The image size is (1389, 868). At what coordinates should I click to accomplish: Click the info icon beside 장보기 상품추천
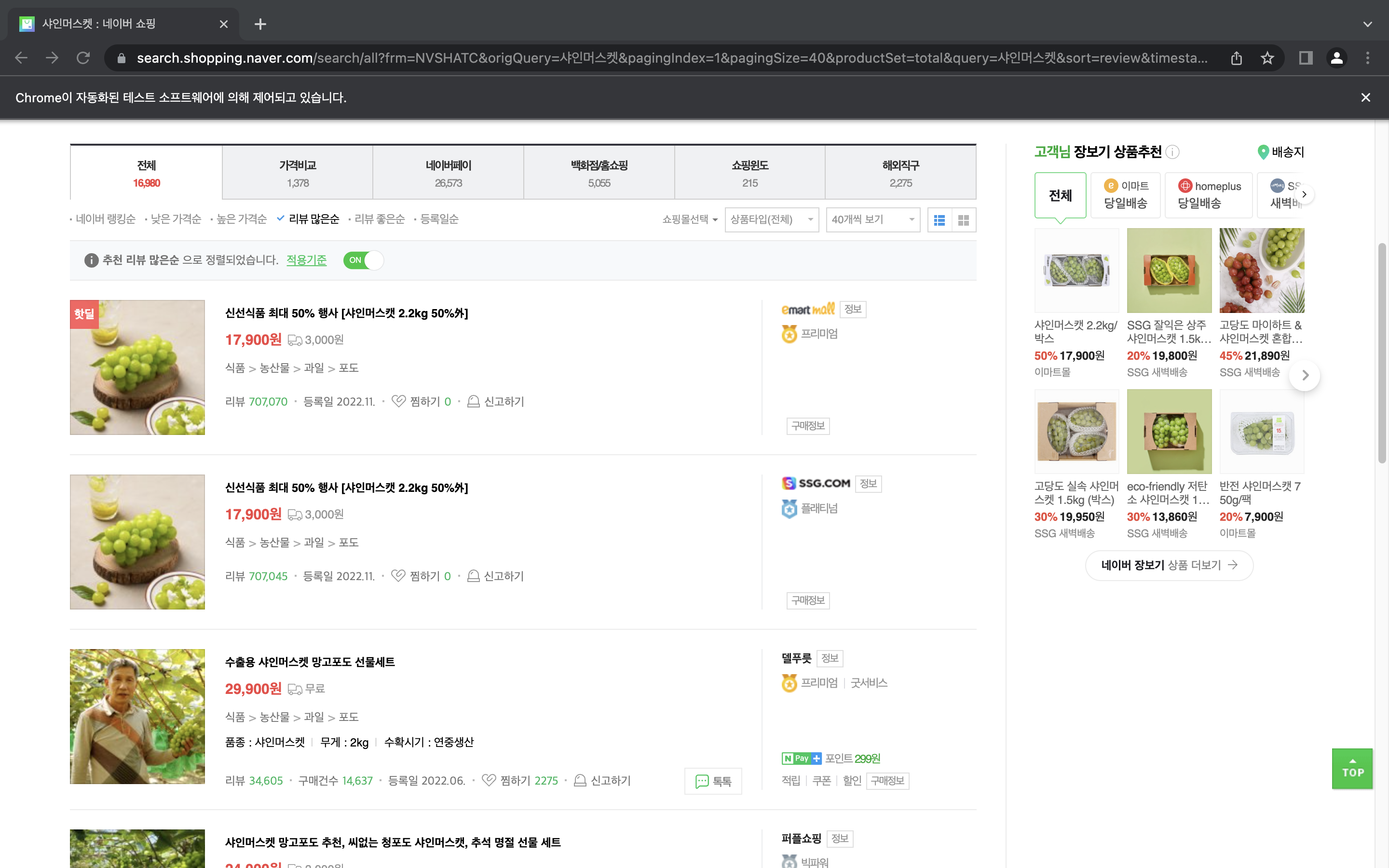pyautogui.click(x=1172, y=152)
